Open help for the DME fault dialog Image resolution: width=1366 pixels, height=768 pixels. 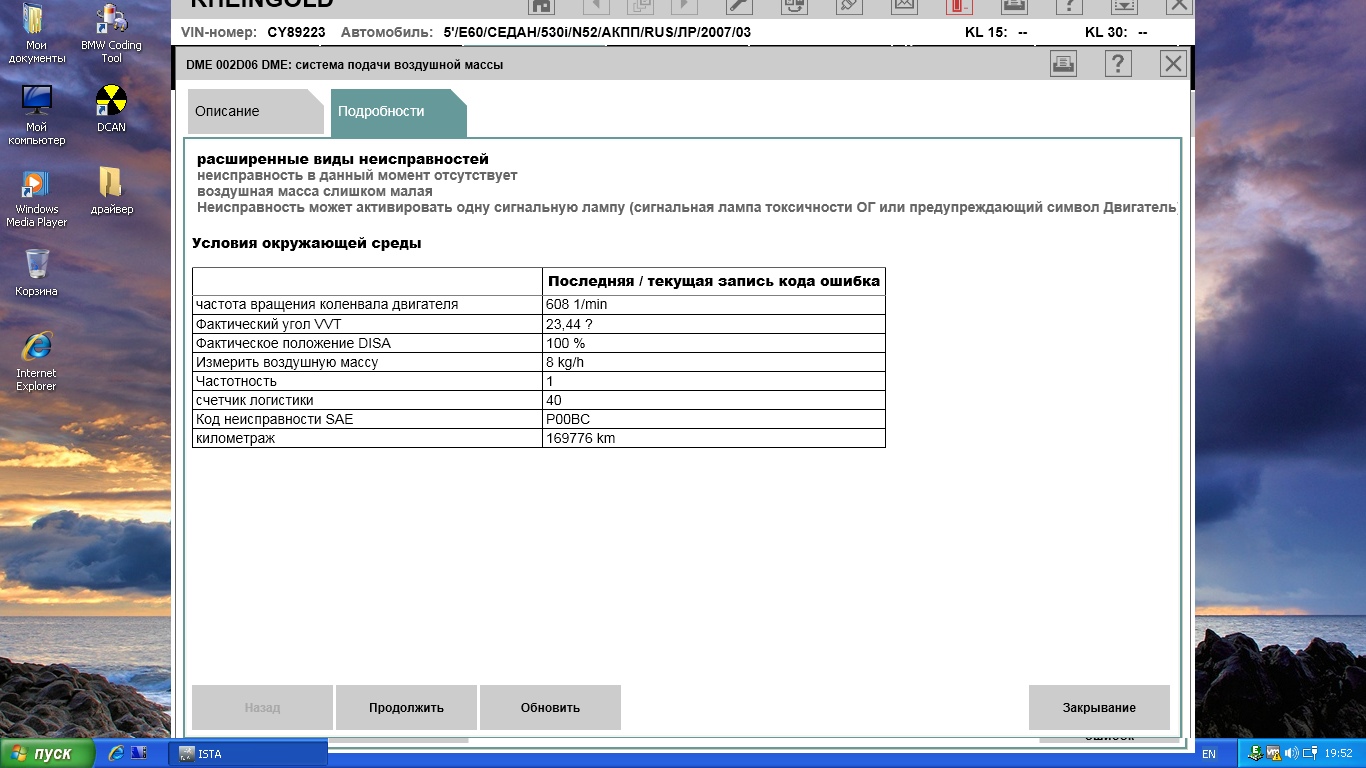(x=1118, y=64)
